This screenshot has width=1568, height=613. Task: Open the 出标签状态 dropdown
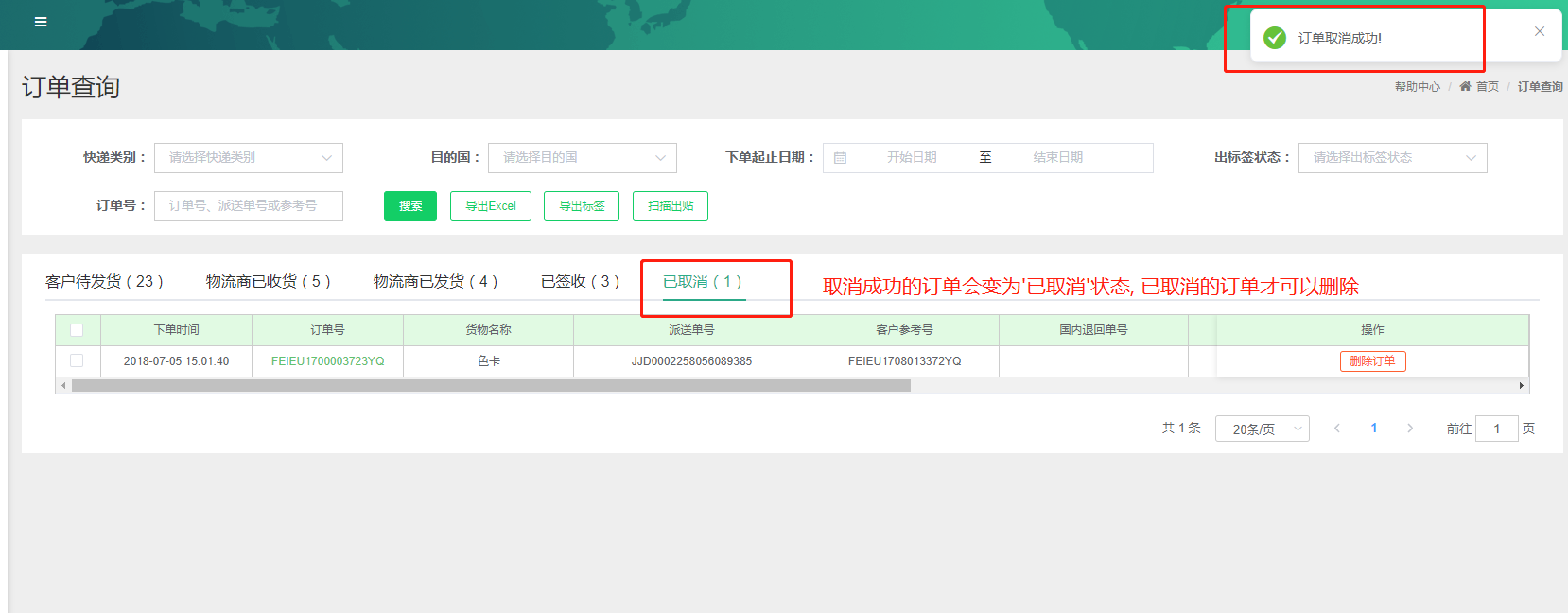pyautogui.click(x=1393, y=158)
